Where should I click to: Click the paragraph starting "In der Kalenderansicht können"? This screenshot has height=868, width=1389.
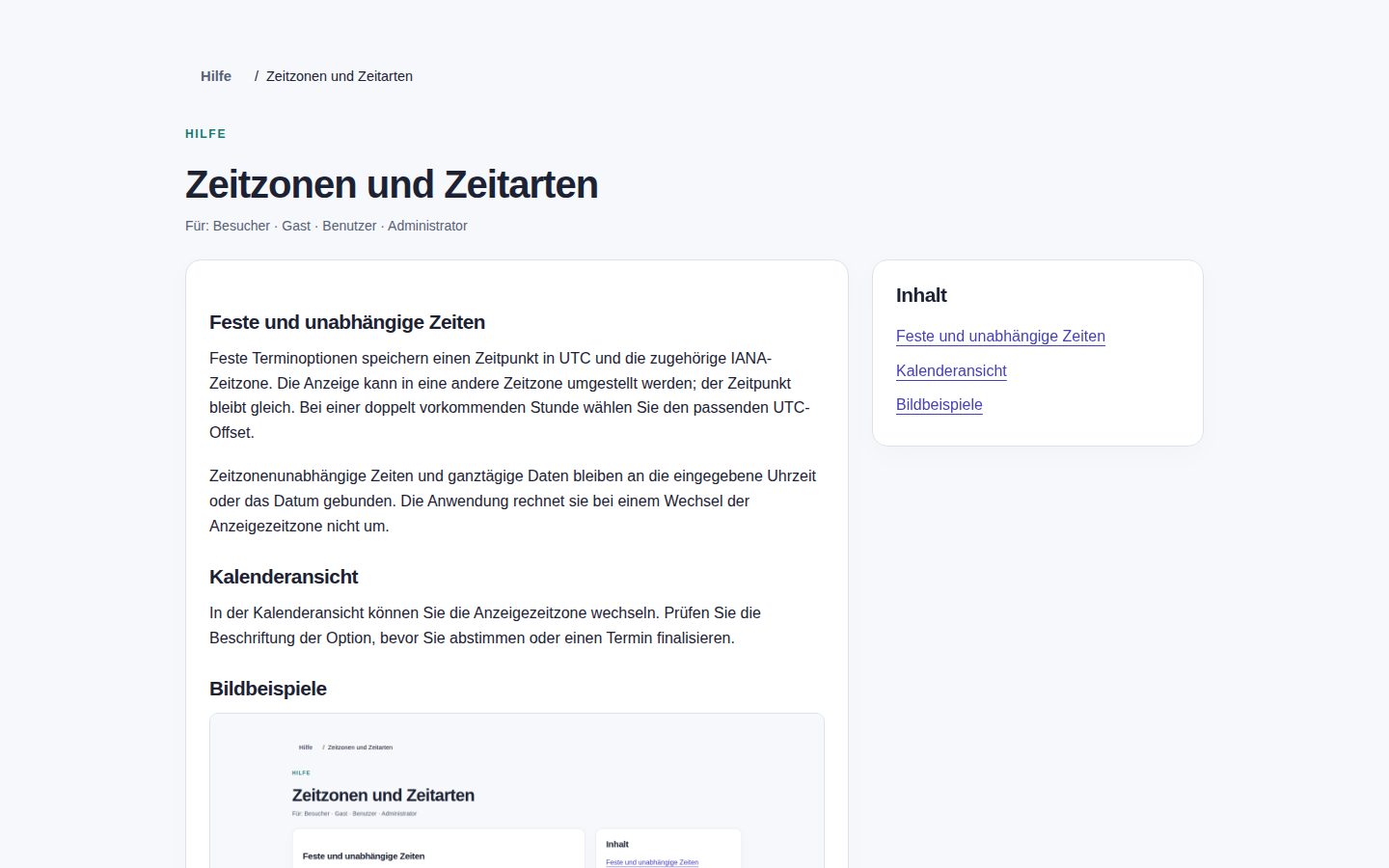[517, 625]
